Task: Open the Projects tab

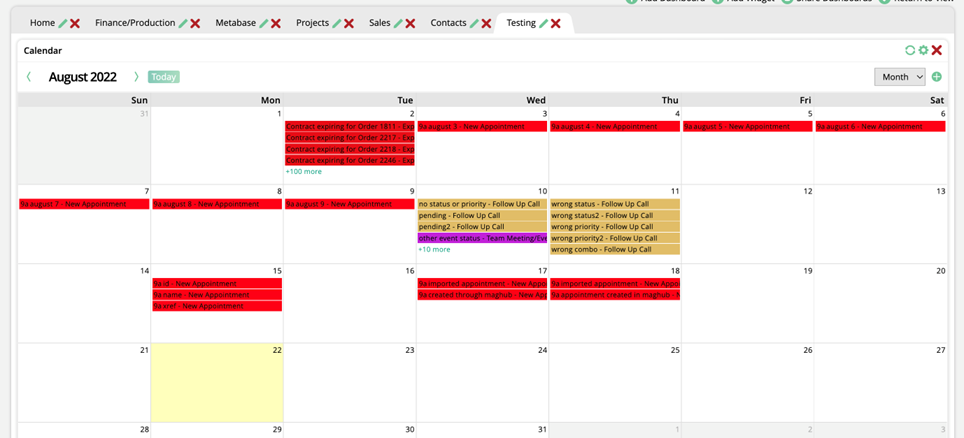Action: (312, 23)
